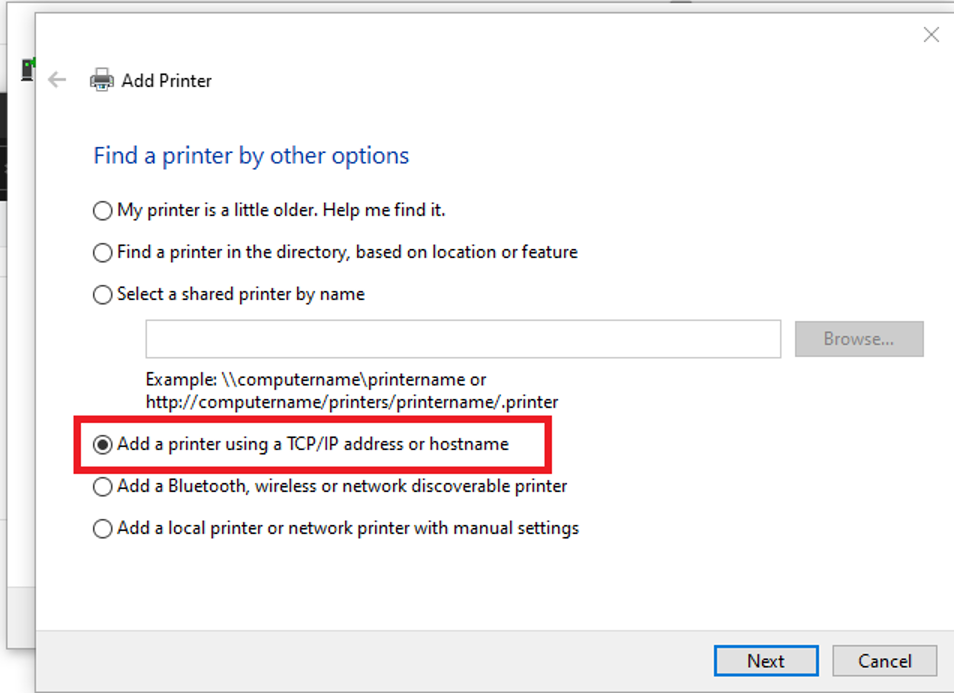
Task: Choose "Find a printer in the directory" option
Action: coord(102,253)
